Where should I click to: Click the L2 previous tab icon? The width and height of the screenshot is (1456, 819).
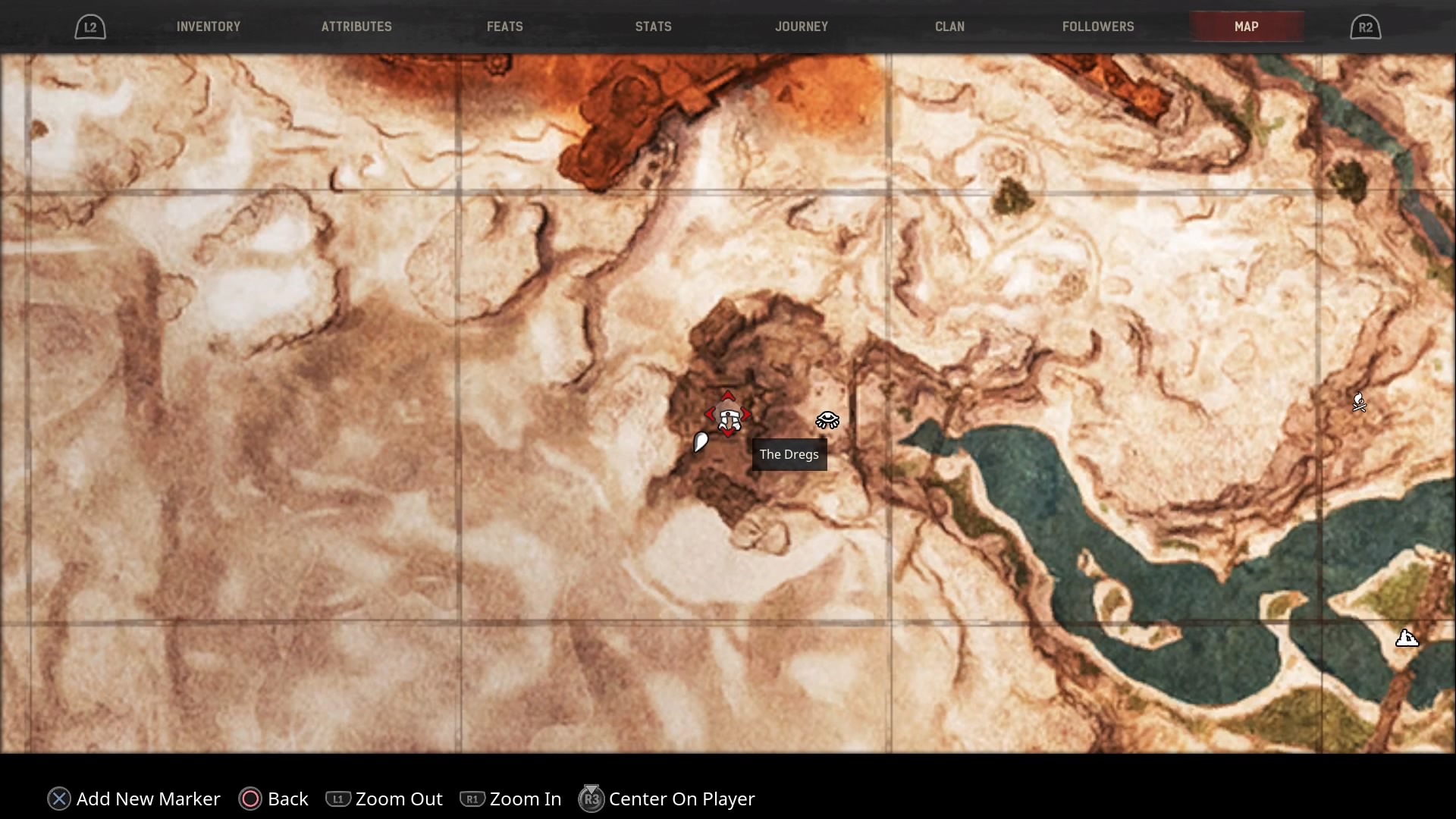click(x=90, y=27)
